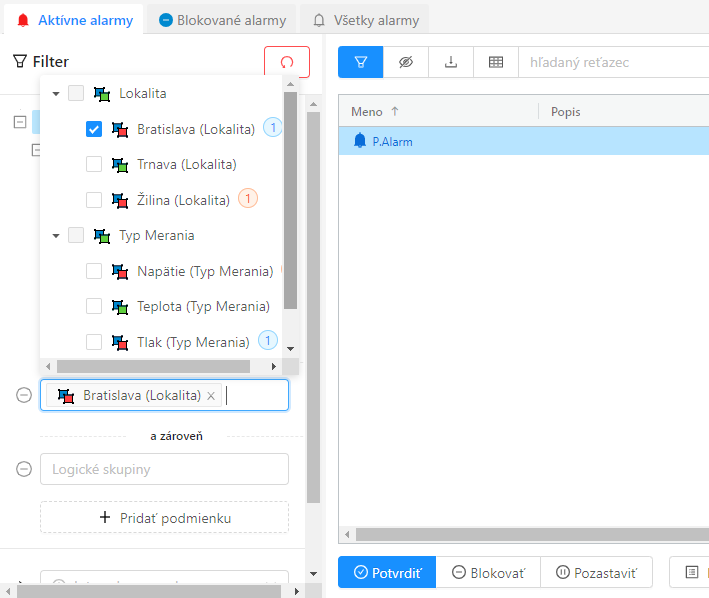Click minus icon beside Bratislava tag field
This screenshot has width=709, height=598.
[24, 395]
